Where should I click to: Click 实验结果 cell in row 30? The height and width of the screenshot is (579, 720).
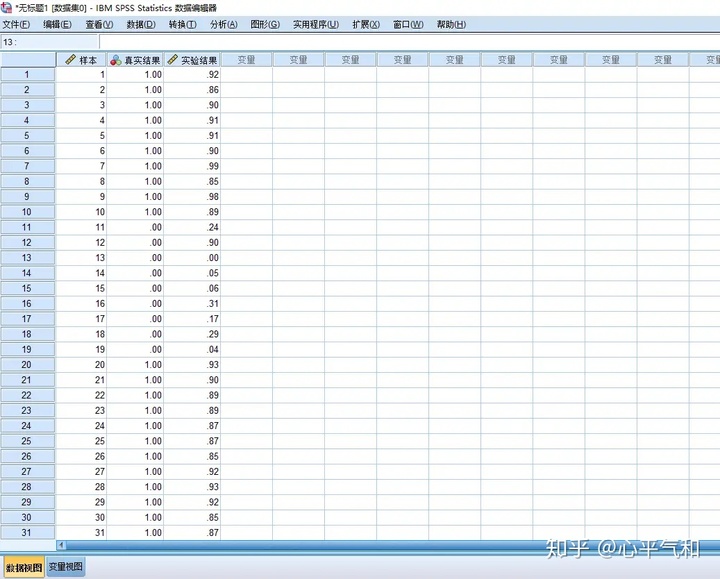[x=192, y=517]
